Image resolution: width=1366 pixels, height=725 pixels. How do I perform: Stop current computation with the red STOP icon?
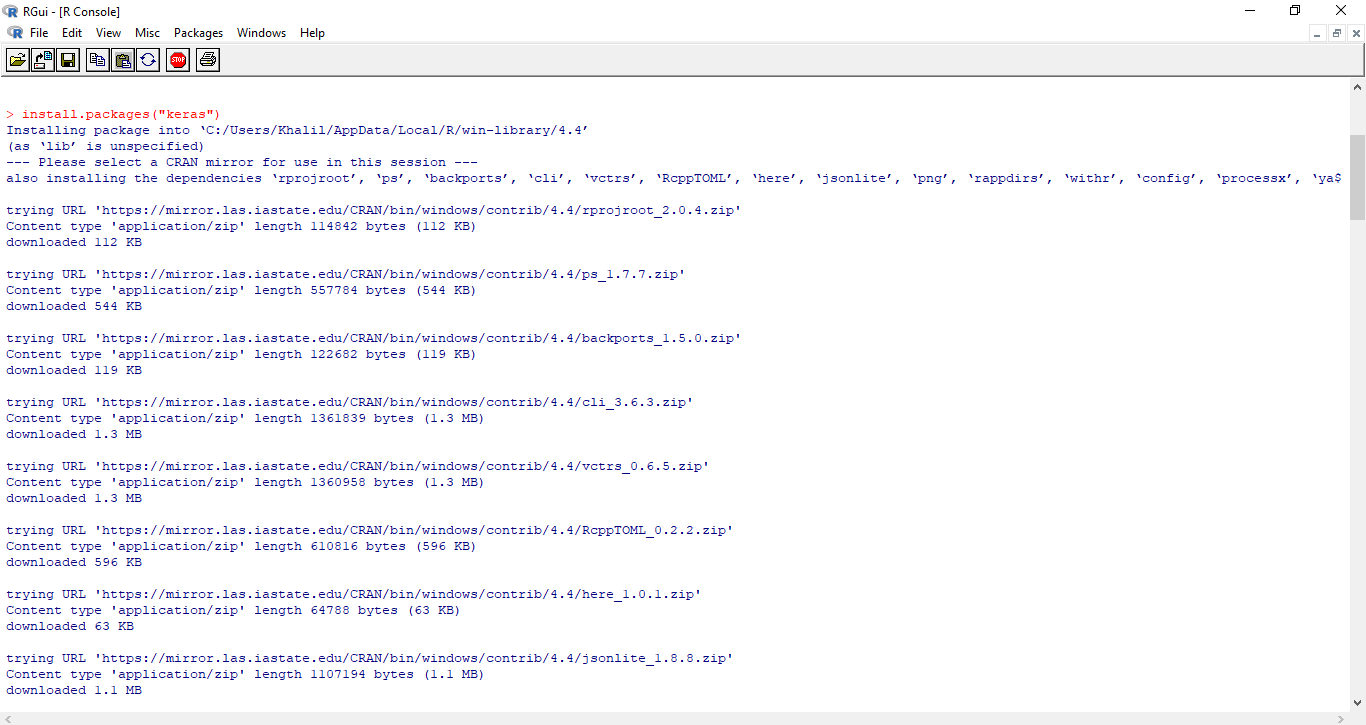click(x=178, y=61)
